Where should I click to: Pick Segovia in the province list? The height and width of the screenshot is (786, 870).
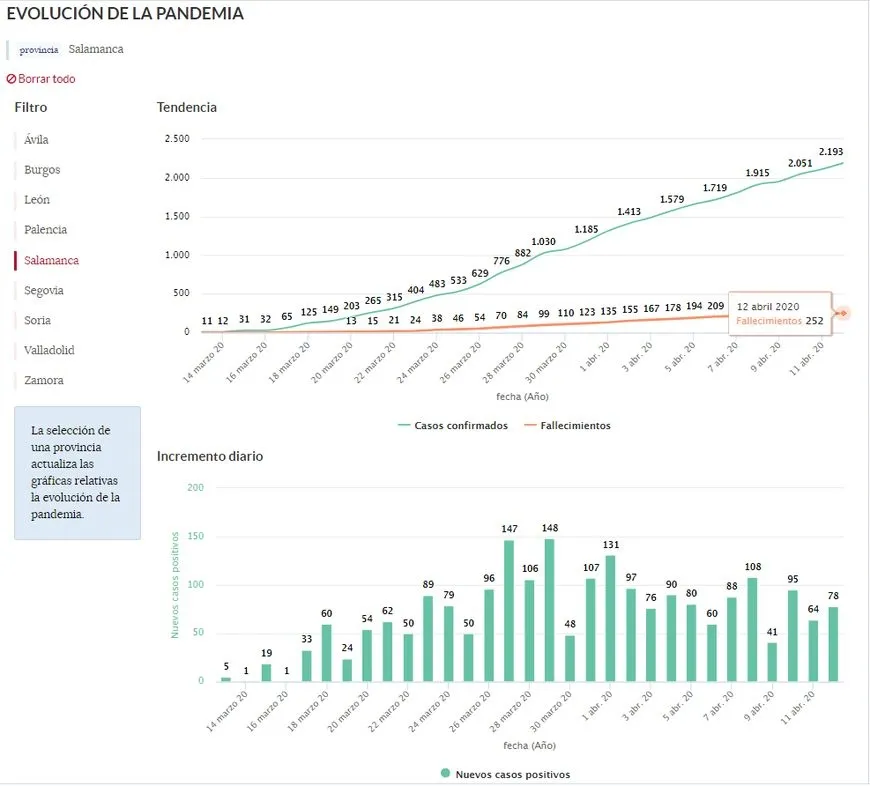pyautogui.click(x=44, y=290)
